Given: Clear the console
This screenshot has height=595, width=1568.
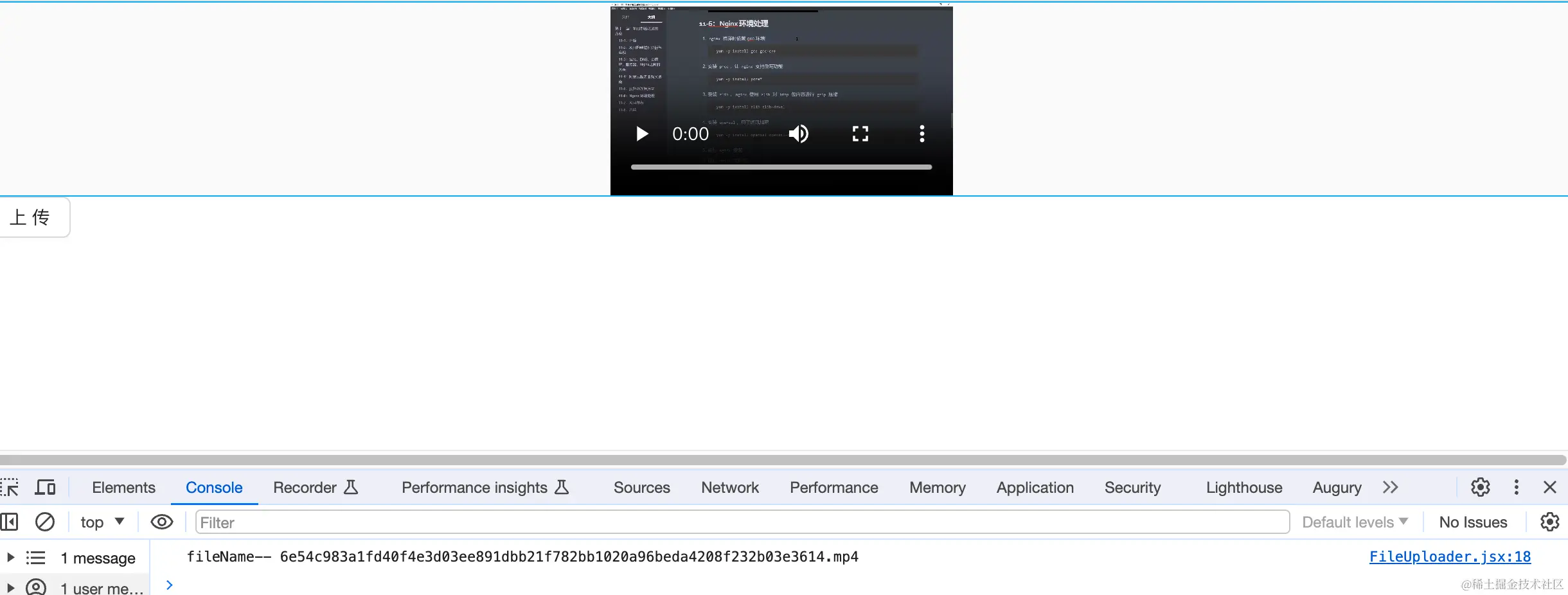Looking at the screenshot, I should tap(45, 522).
